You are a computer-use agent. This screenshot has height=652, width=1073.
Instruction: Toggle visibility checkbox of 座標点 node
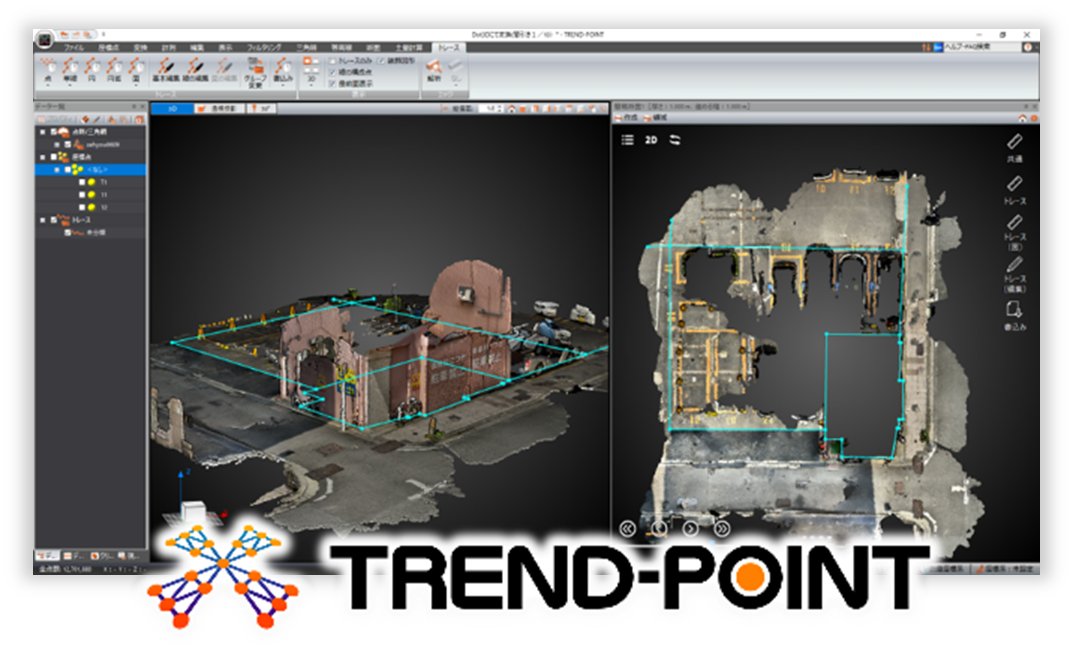pyautogui.click(x=53, y=157)
